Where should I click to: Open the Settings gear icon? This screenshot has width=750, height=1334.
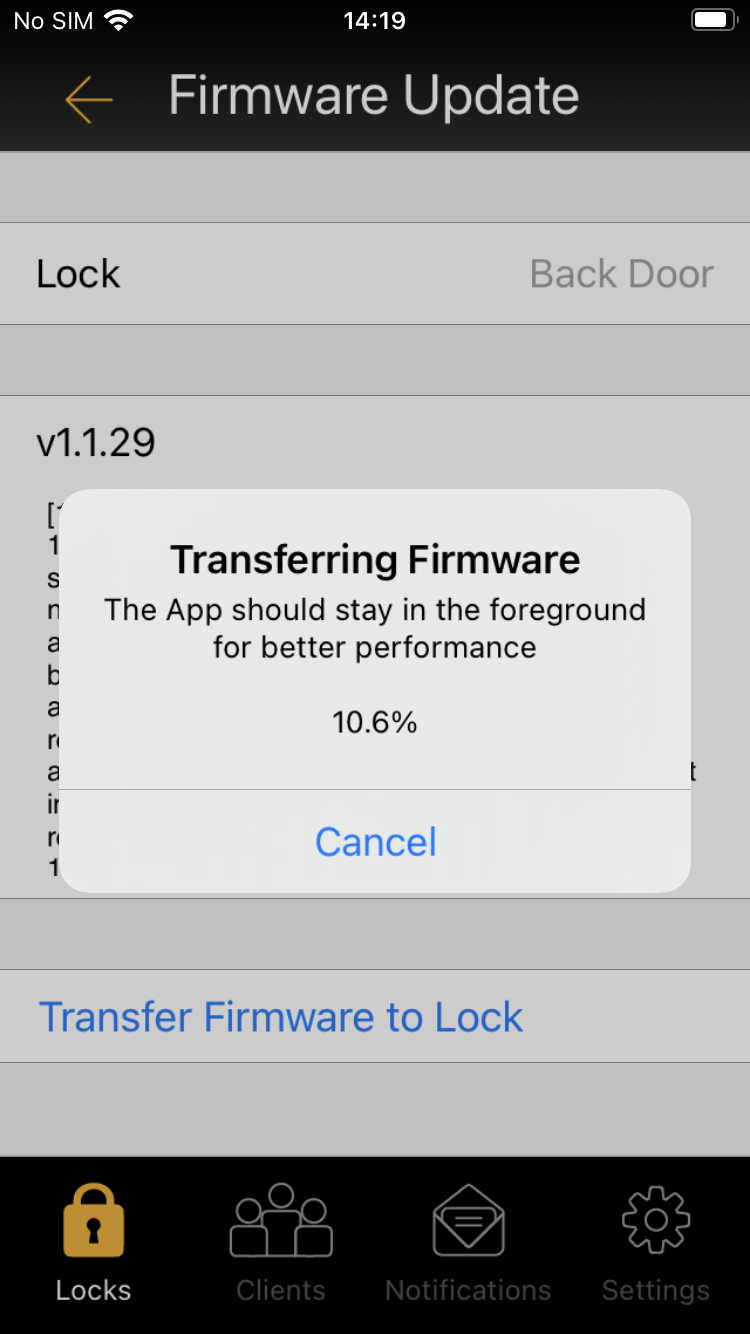click(656, 1220)
